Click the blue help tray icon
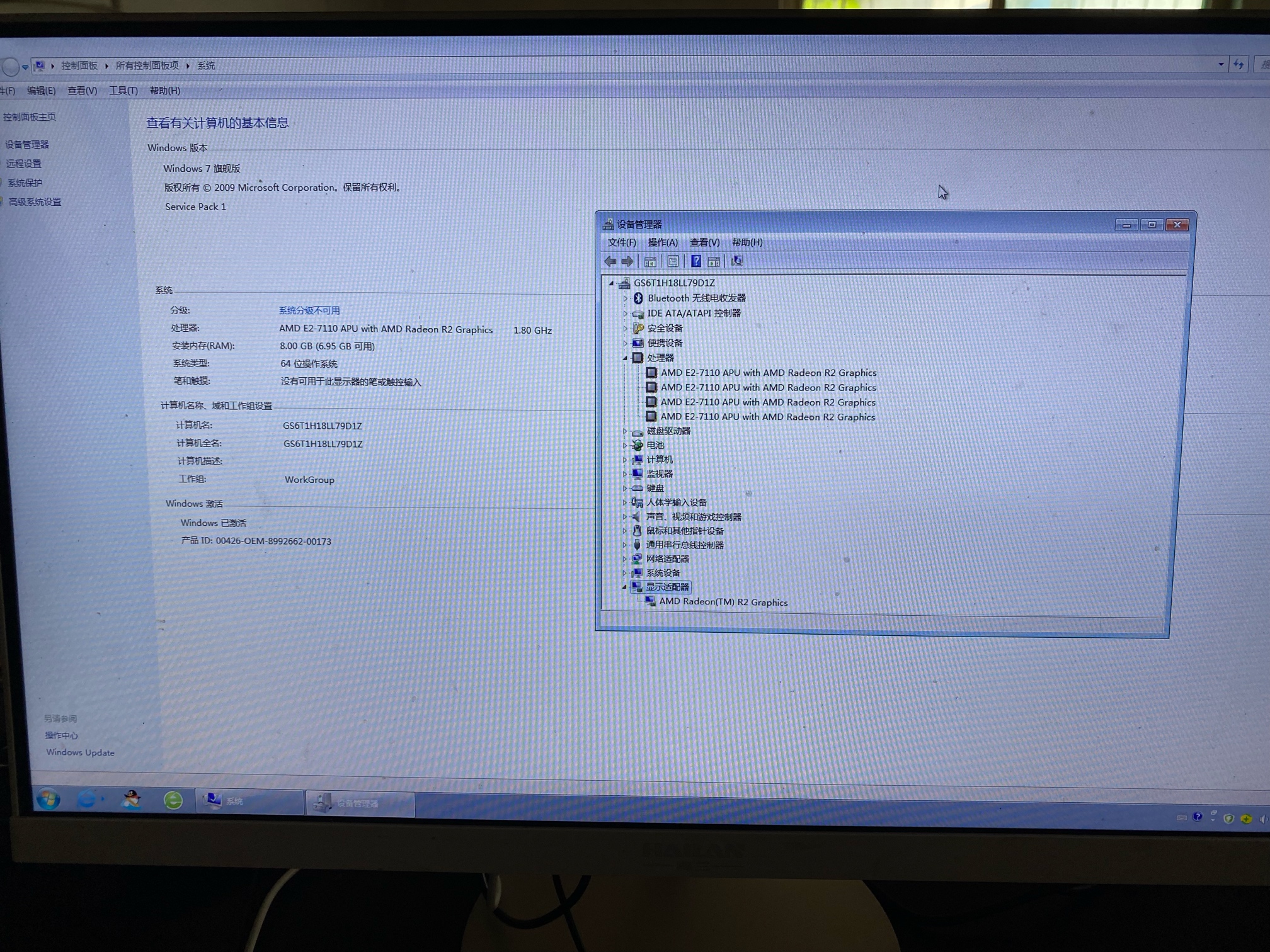 (1198, 817)
